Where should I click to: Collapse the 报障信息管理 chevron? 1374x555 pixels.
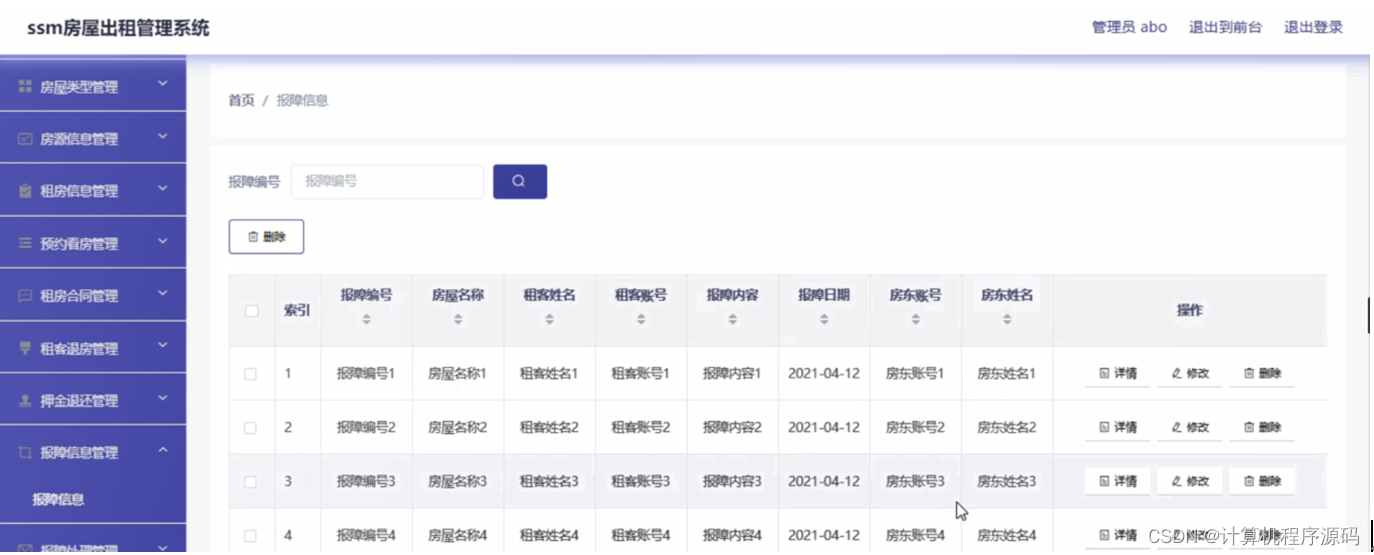[x=163, y=451]
